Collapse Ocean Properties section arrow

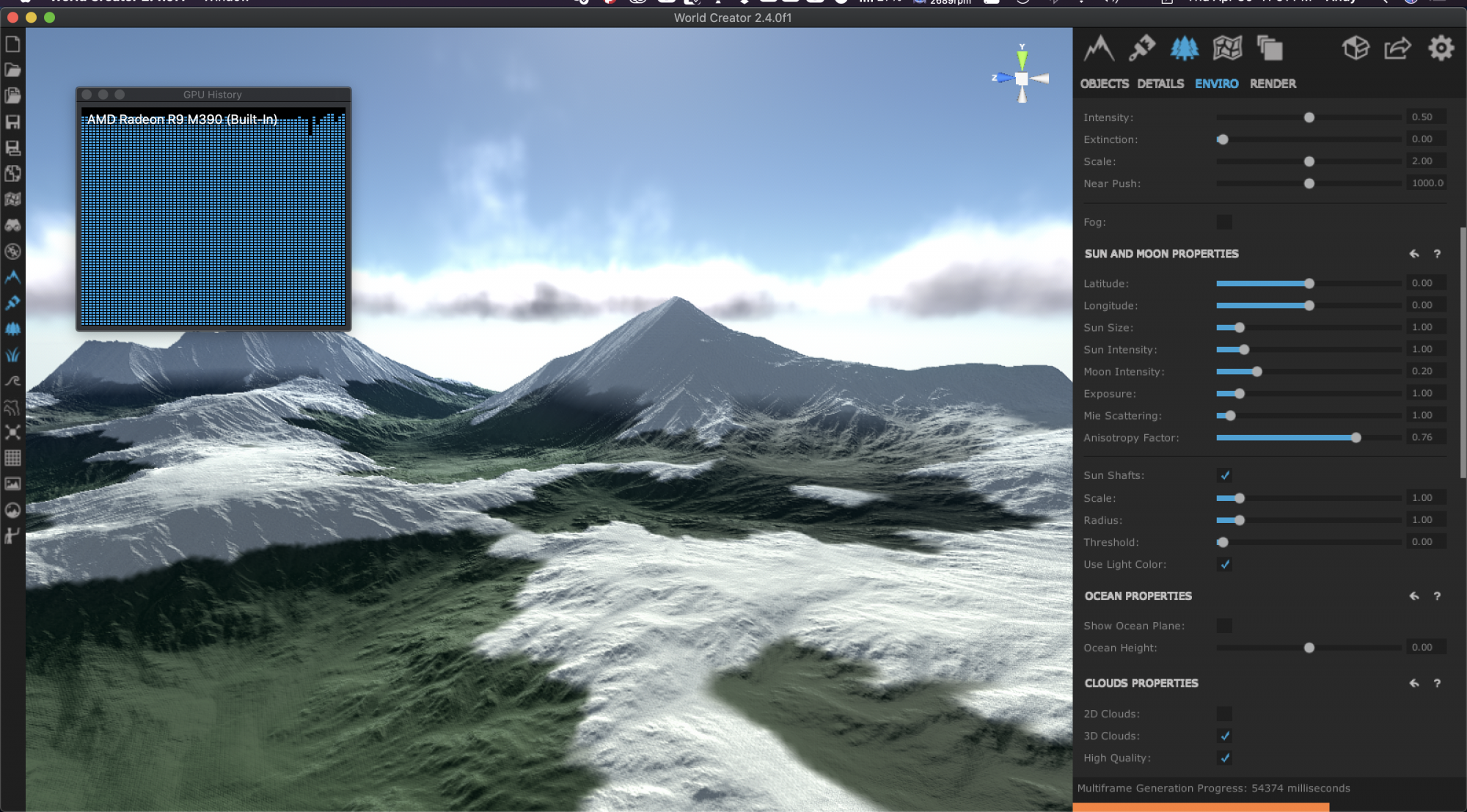point(1413,596)
